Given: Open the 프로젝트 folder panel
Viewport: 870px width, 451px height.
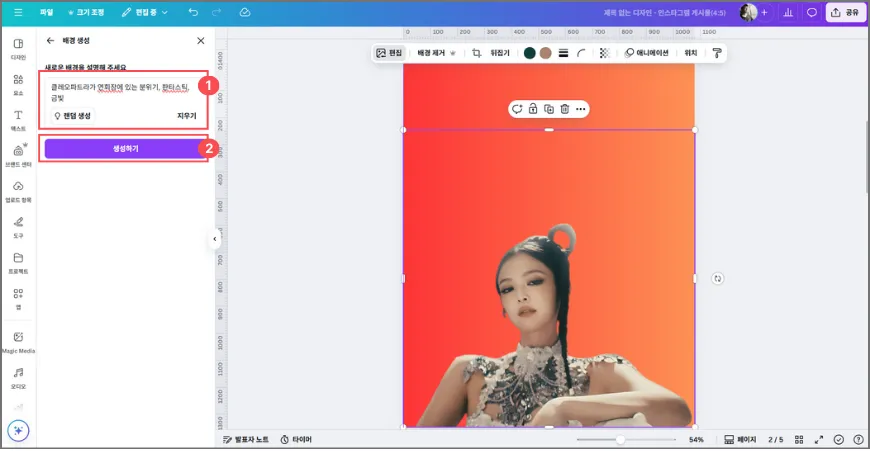Looking at the screenshot, I should (x=18, y=263).
